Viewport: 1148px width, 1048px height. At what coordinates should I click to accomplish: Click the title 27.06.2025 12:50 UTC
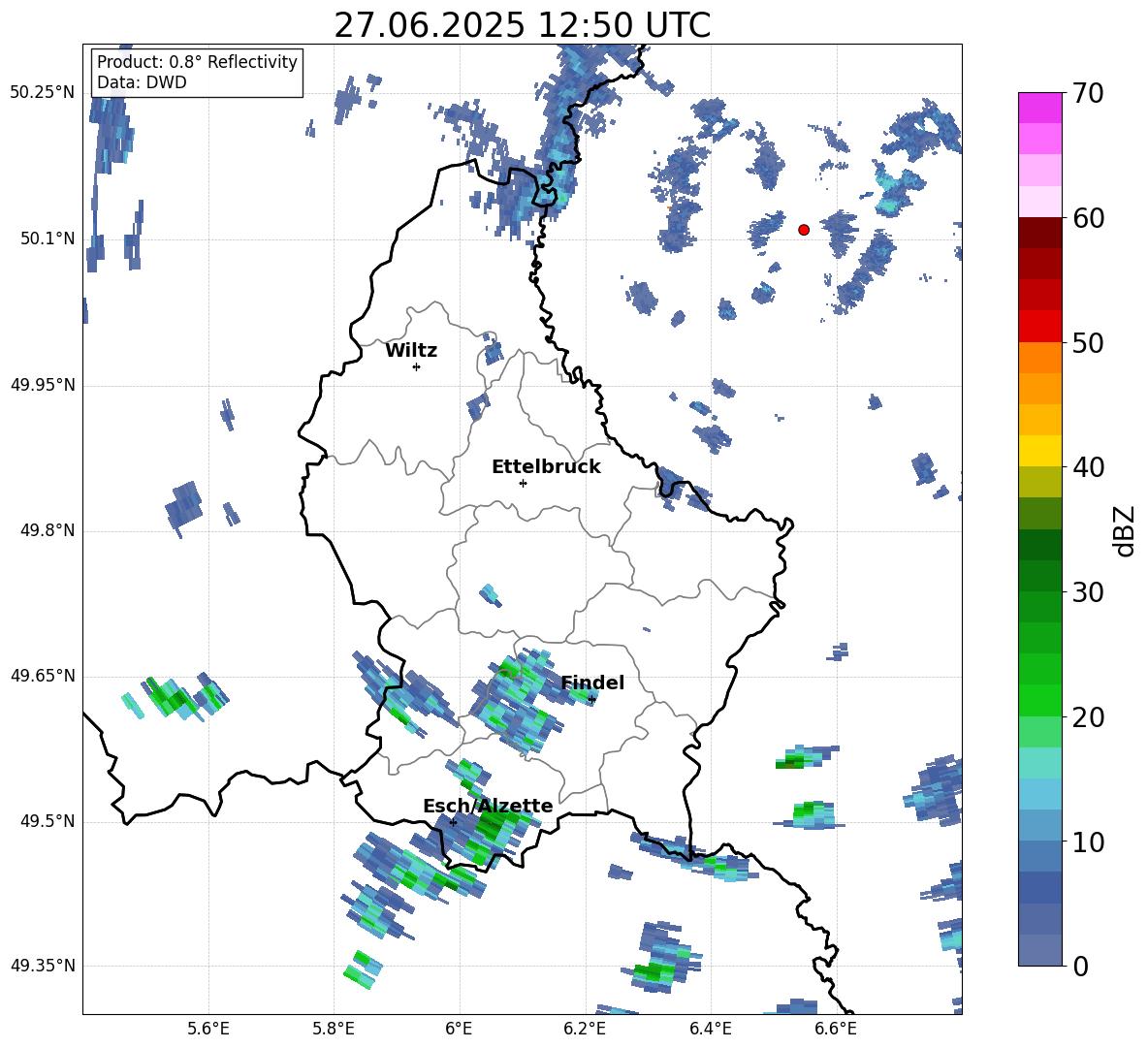pyautogui.click(x=522, y=25)
